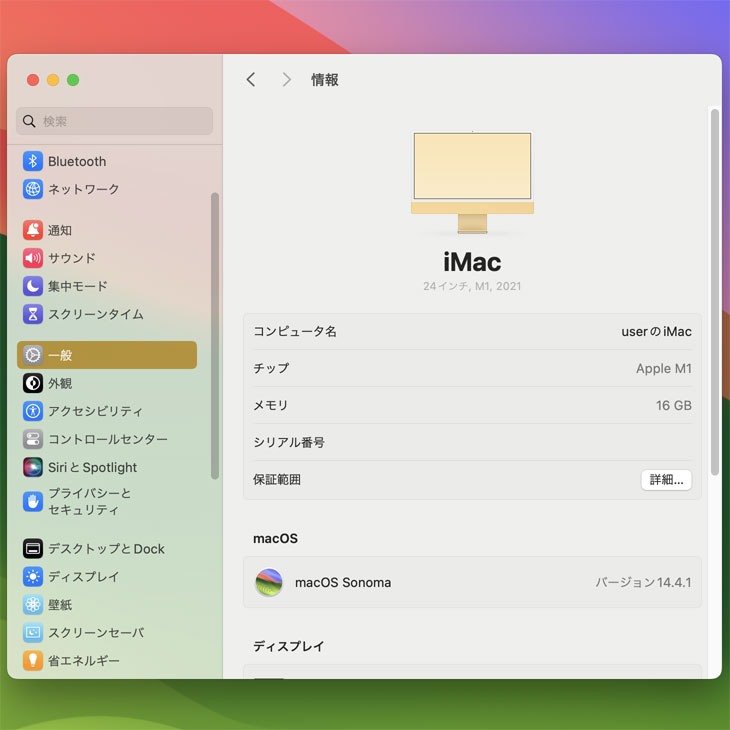Open the サウンド speaker icon
This screenshot has height=730, width=730.
click(x=33, y=258)
